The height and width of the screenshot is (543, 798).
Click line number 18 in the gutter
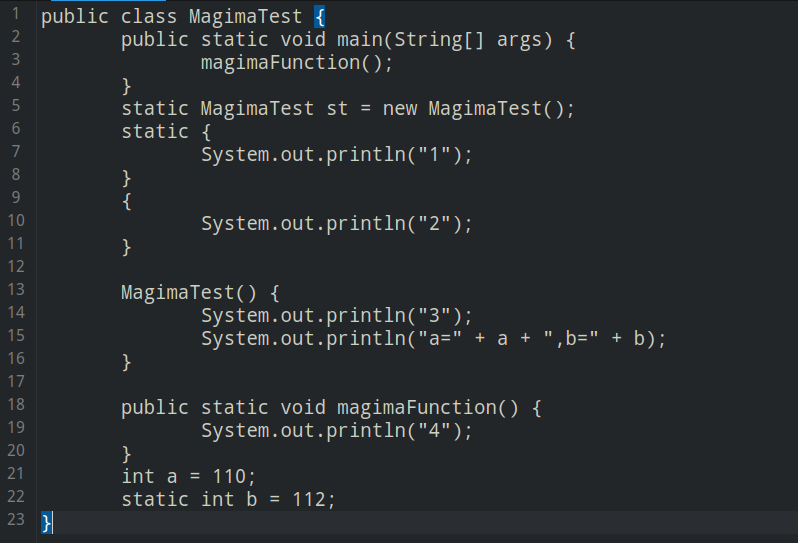15,404
